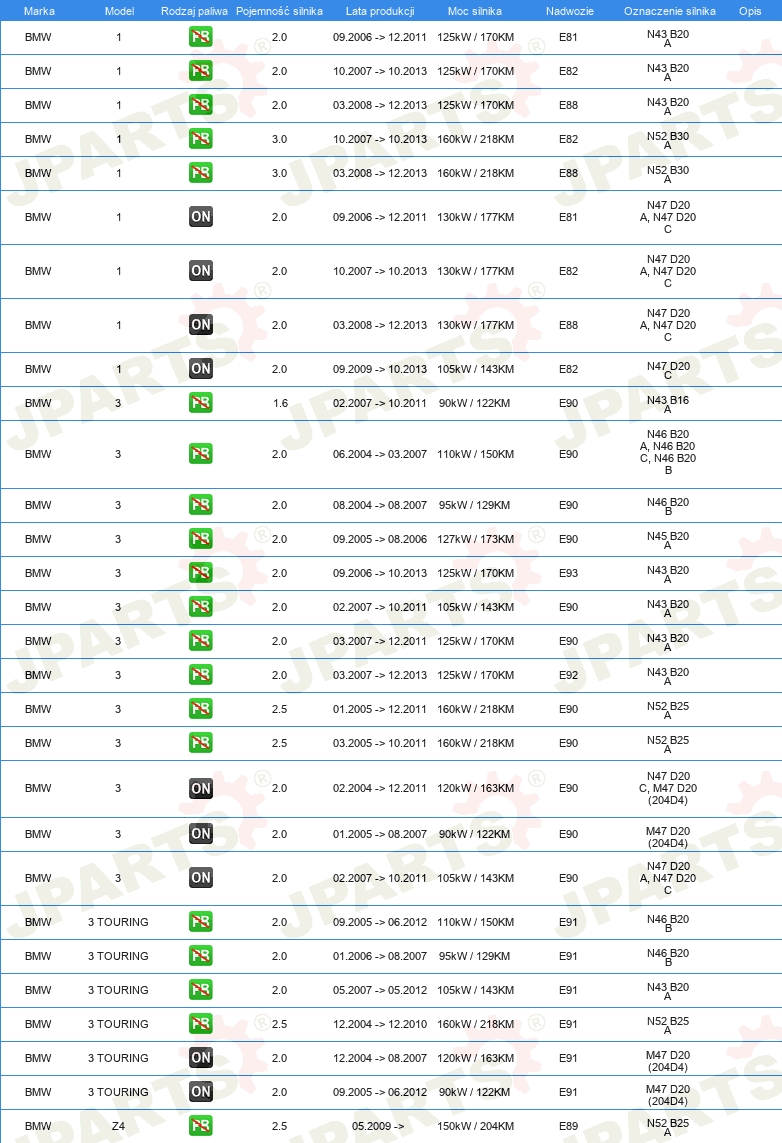
Task: Click the petrol icon in Z4 row
Action: pos(200,1126)
